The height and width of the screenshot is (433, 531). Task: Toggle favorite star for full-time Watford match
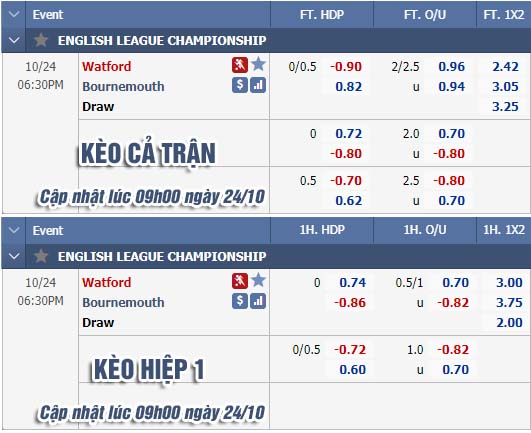tap(258, 64)
